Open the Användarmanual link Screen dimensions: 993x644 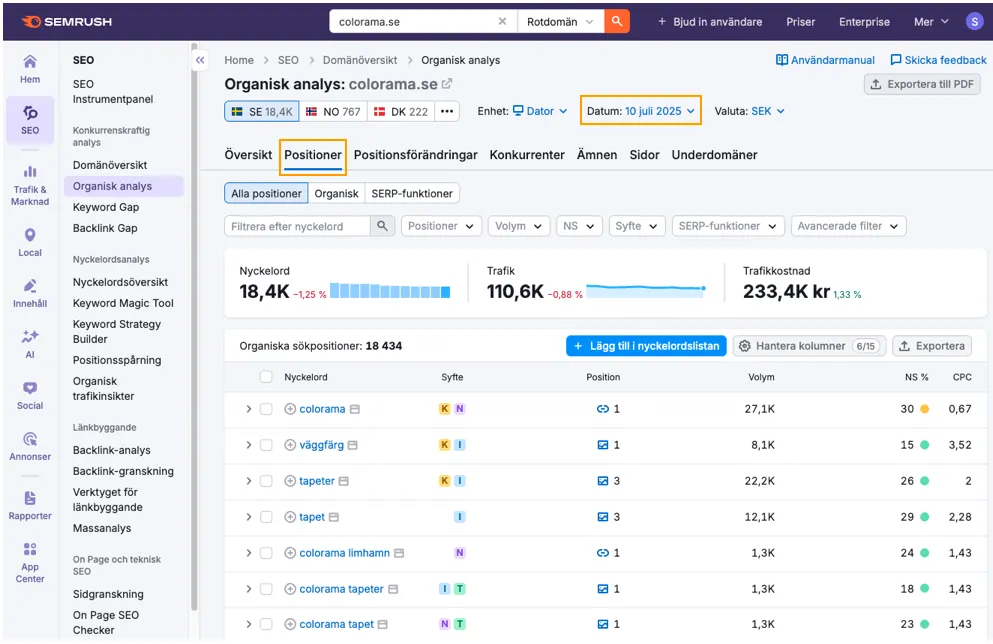pyautogui.click(x=825, y=60)
